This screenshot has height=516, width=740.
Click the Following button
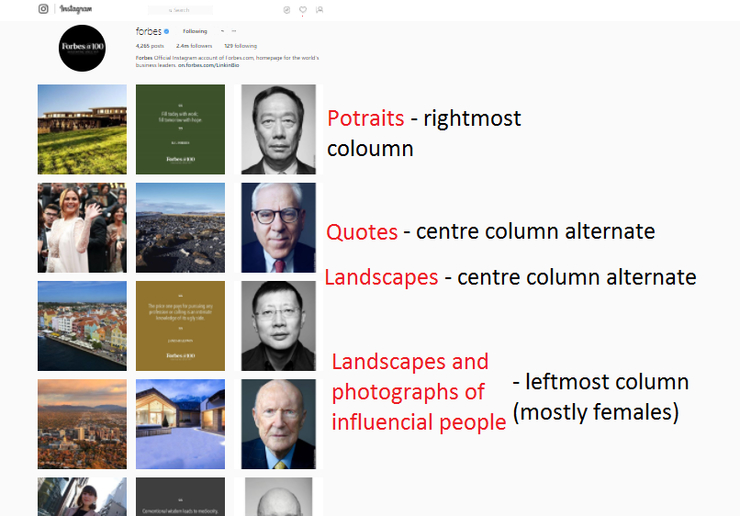tap(195, 31)
